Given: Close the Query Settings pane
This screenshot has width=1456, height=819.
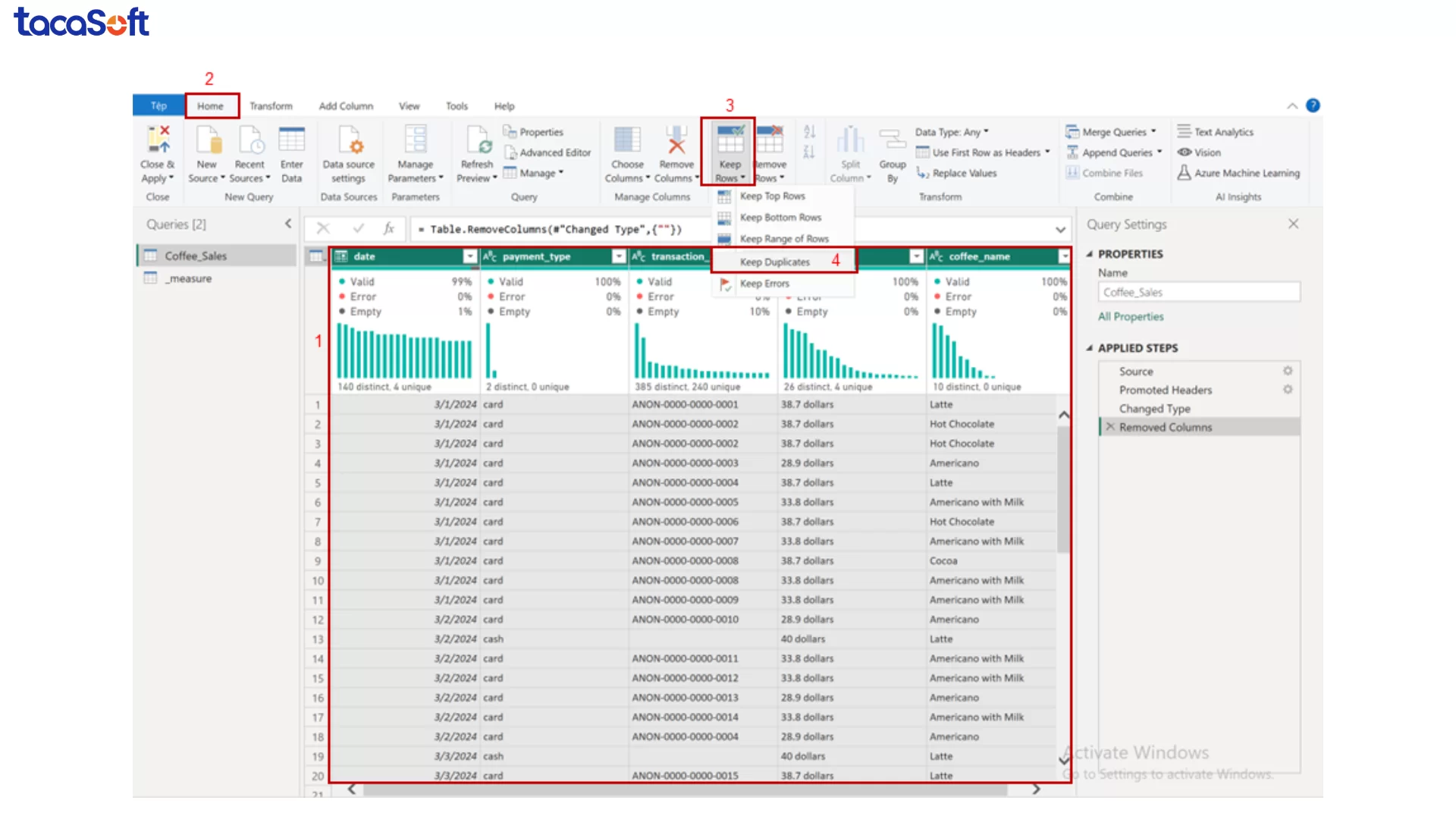Looking at the screenshot, I should pyautogui.click(x=1293, y=224).
